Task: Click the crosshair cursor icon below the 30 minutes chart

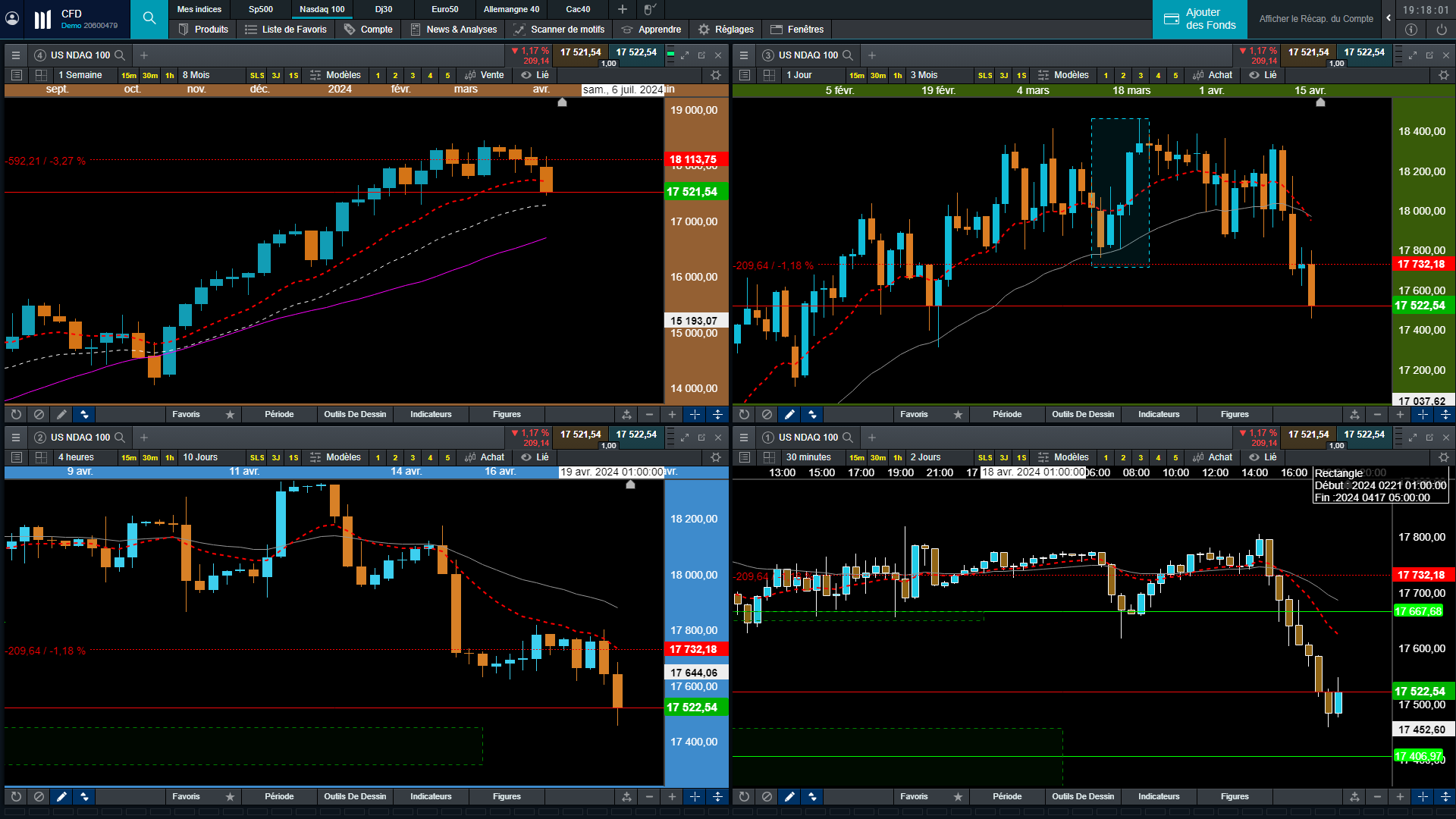Action: tap(1423, 796)
